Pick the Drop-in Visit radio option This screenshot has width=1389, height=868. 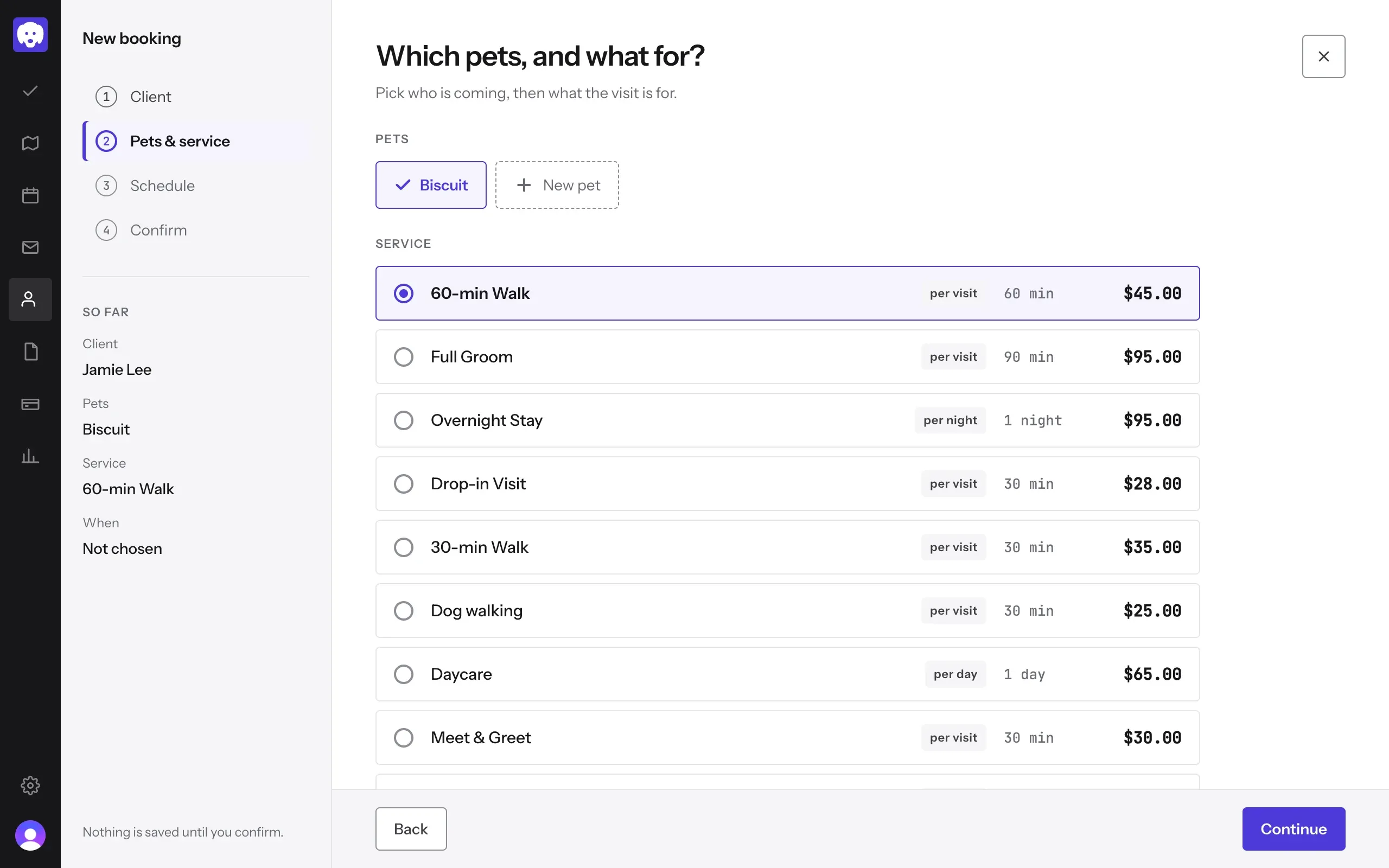click(404, 484)
